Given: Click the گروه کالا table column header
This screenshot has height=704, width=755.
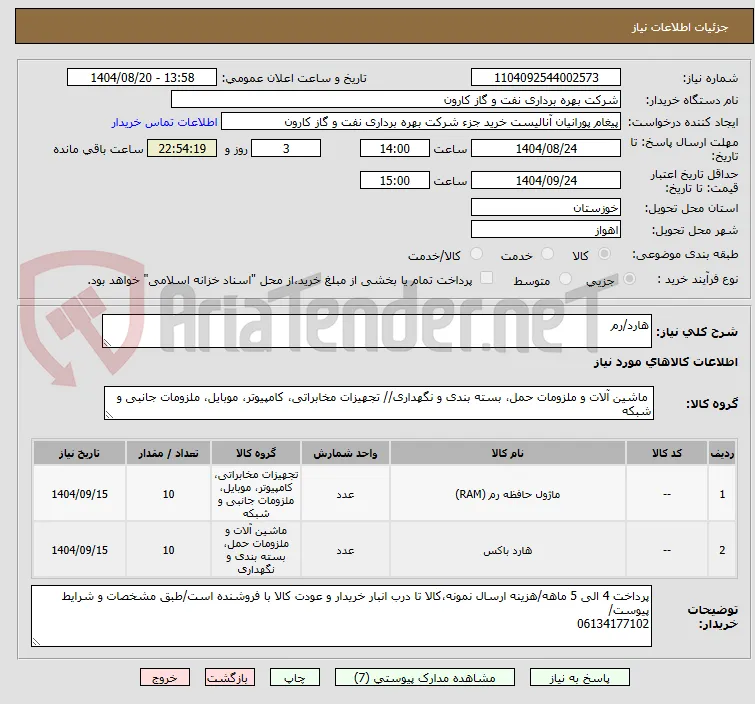Looking at the screenshot, I should [x=256, y=453].
